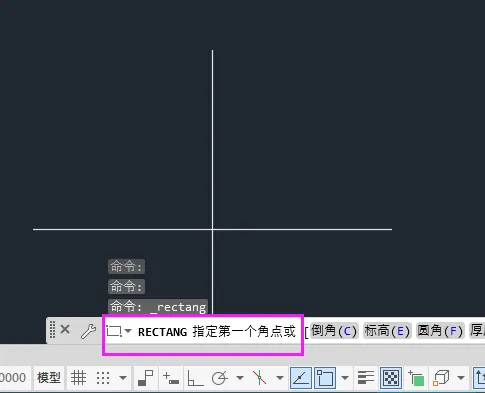Open isometric drafting plane dropdown arrow

(280, 378)
